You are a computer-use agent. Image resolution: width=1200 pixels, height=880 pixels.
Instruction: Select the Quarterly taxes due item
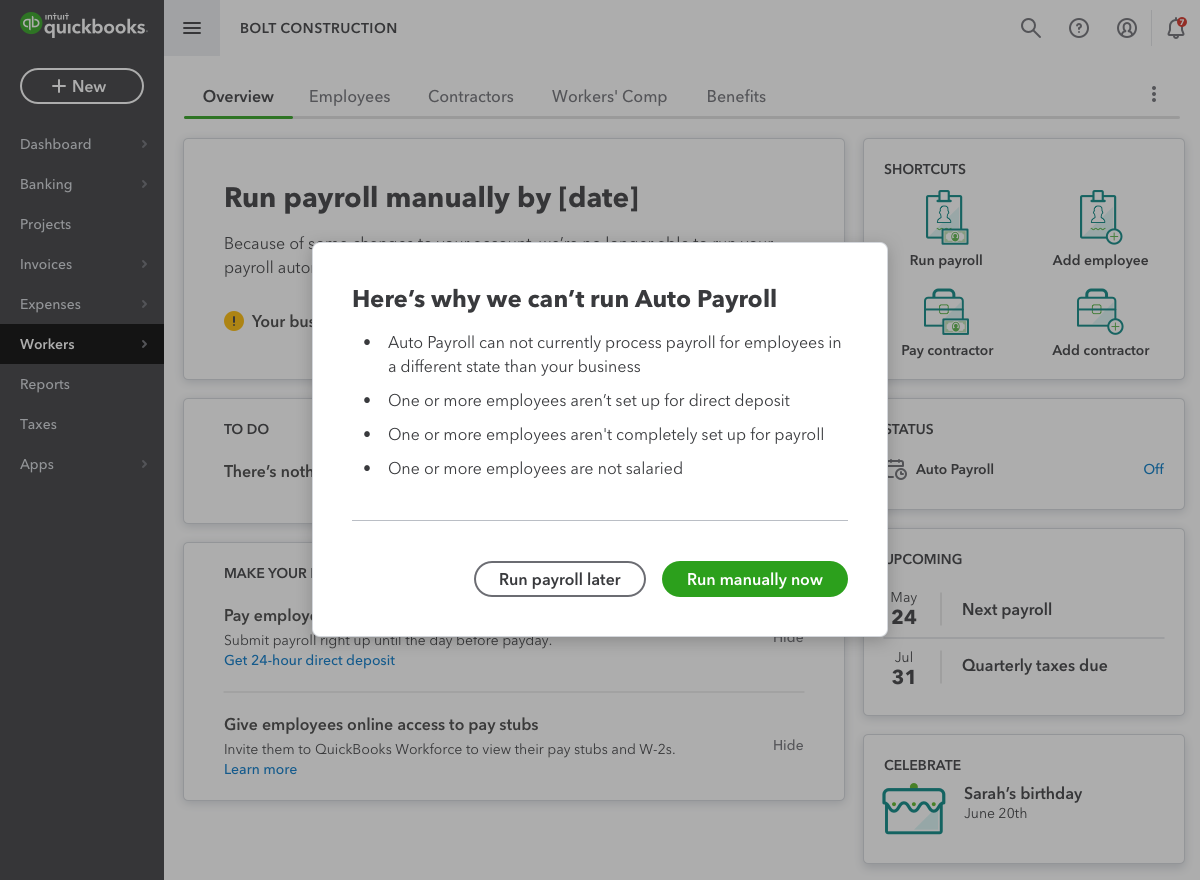(x=1035, y=665)
